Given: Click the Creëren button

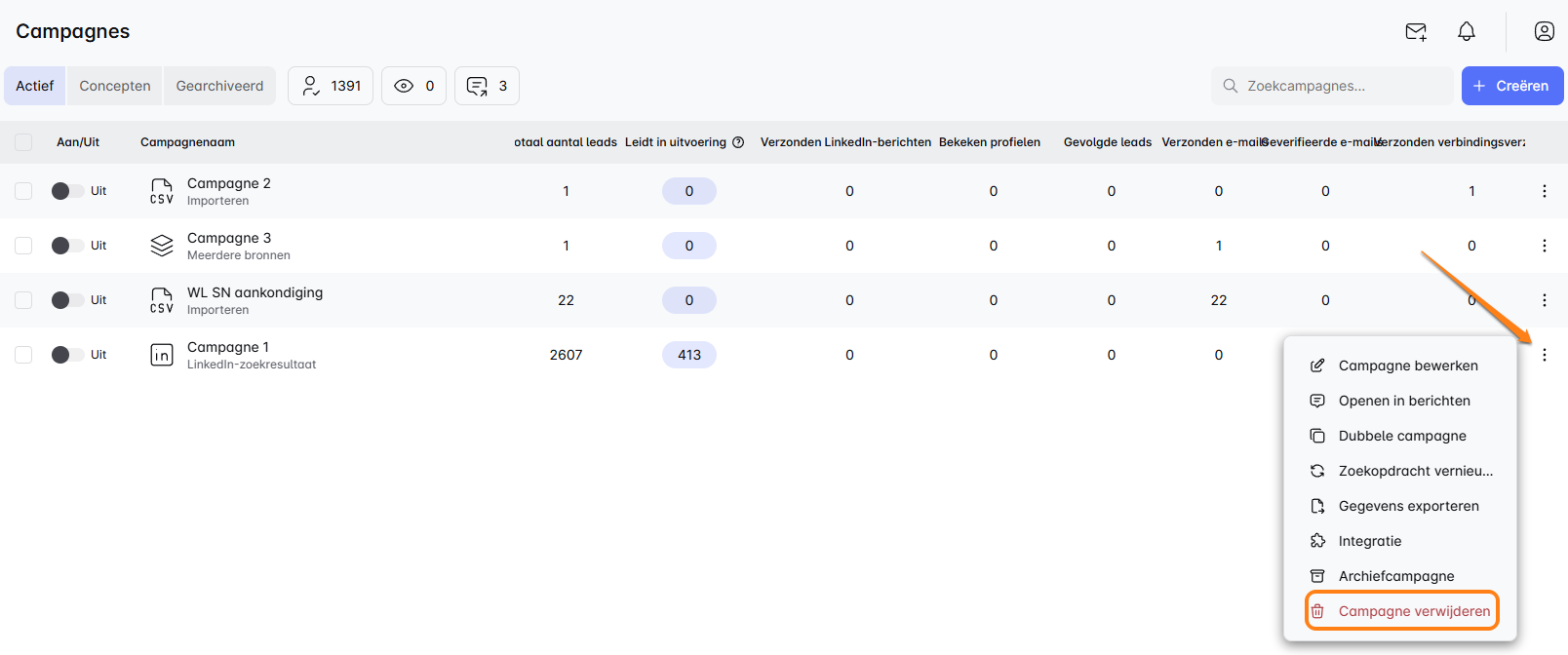Looking at the screenshot, I should 1511,86.
